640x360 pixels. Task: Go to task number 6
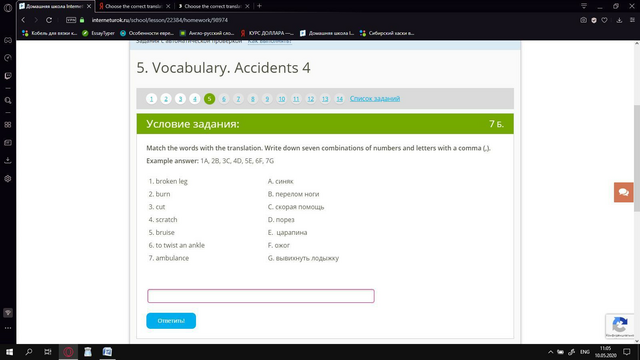click(x=224, y=99)
